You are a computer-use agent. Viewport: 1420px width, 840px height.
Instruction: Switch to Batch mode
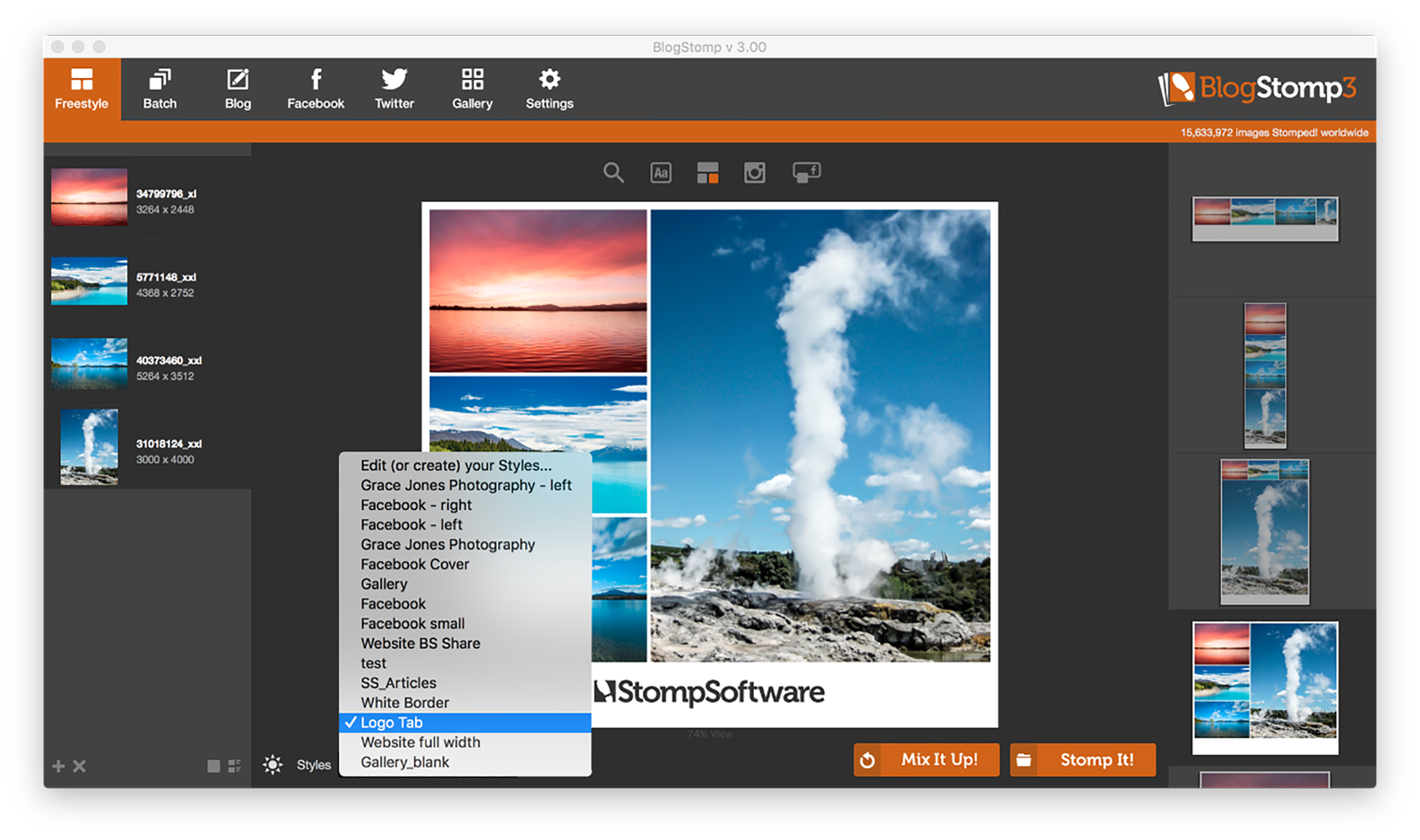(160, 90)
